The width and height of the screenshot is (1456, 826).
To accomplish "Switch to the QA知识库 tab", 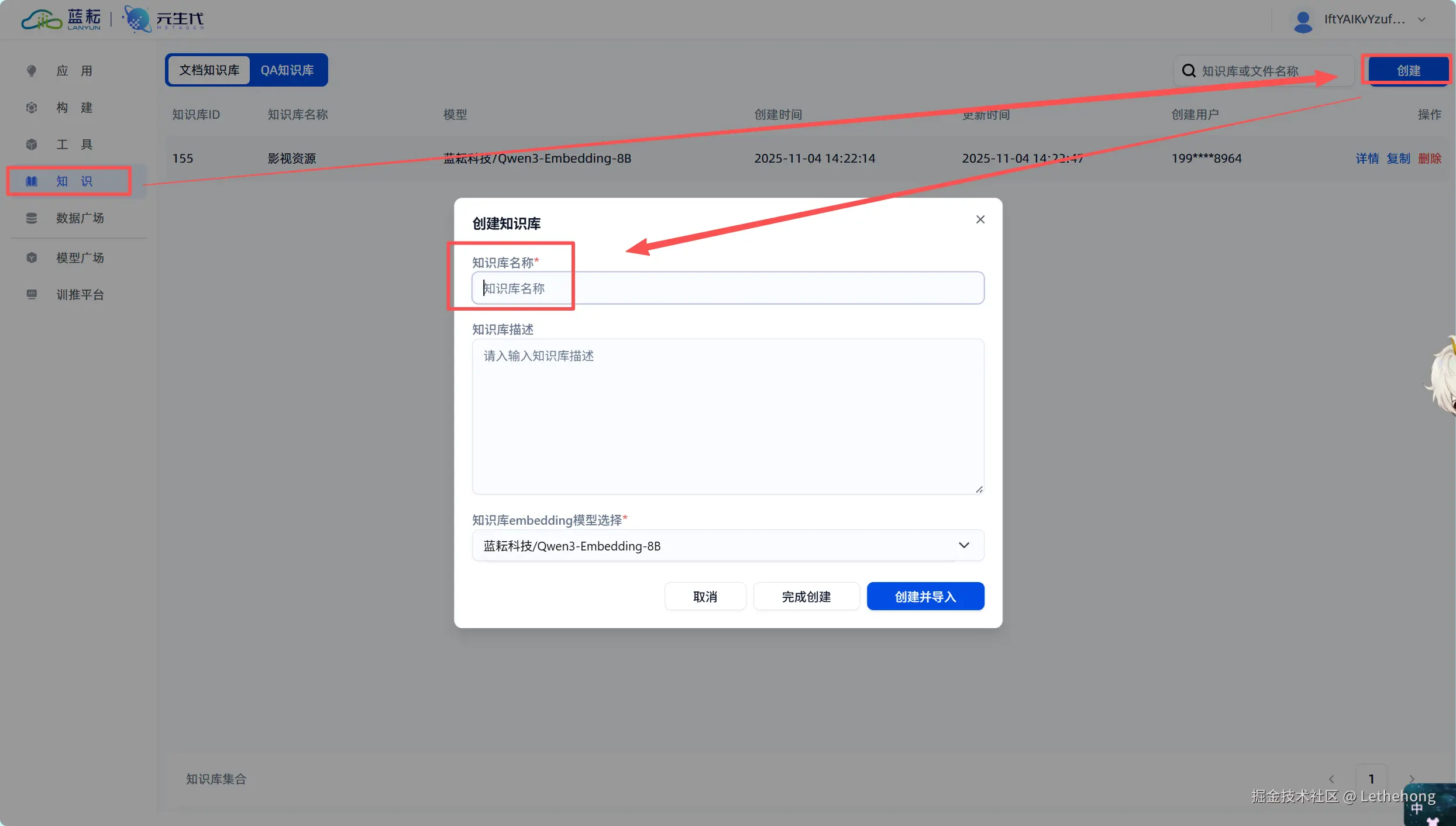I will click(x=287, y=70).
